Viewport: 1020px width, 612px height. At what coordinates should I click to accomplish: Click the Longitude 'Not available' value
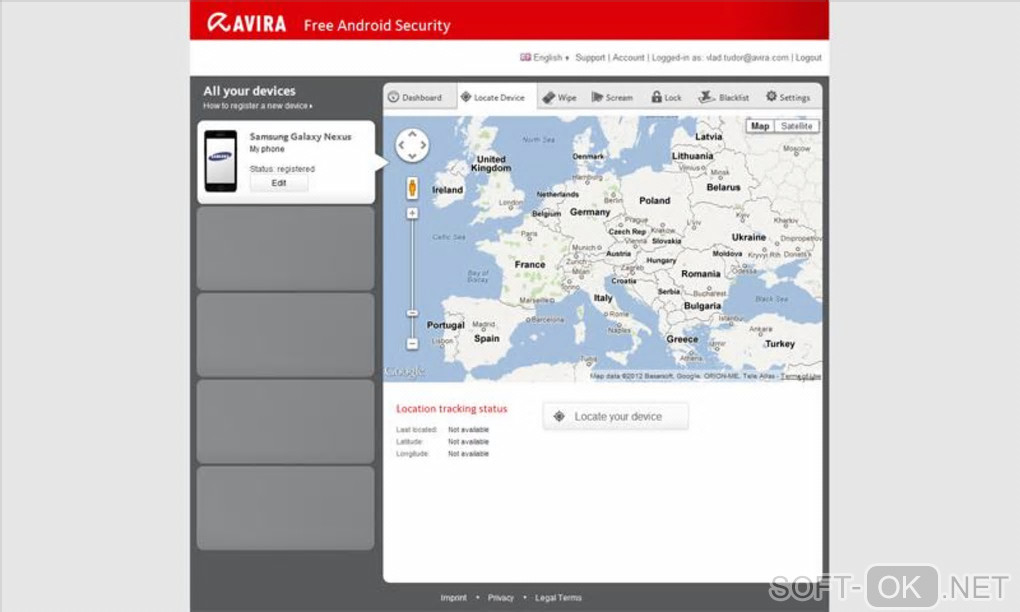coord(468,454)
